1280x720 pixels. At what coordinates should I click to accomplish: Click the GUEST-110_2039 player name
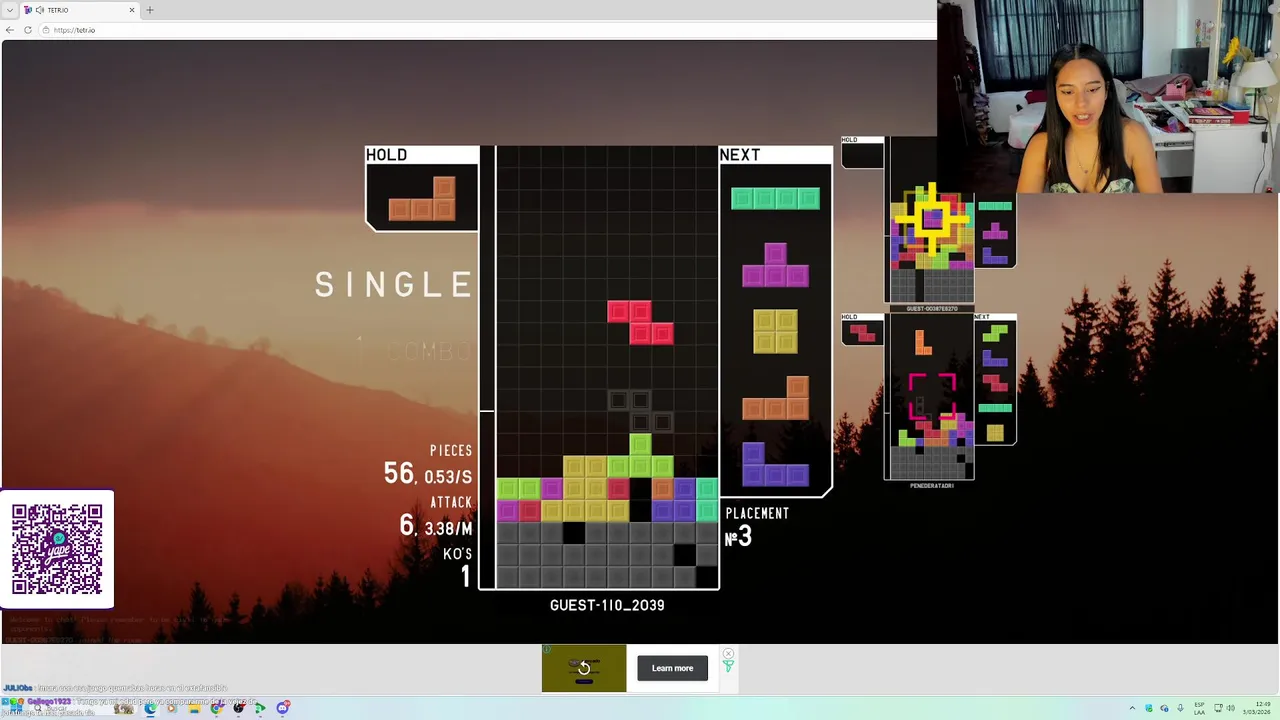click(x=607, y=605)
